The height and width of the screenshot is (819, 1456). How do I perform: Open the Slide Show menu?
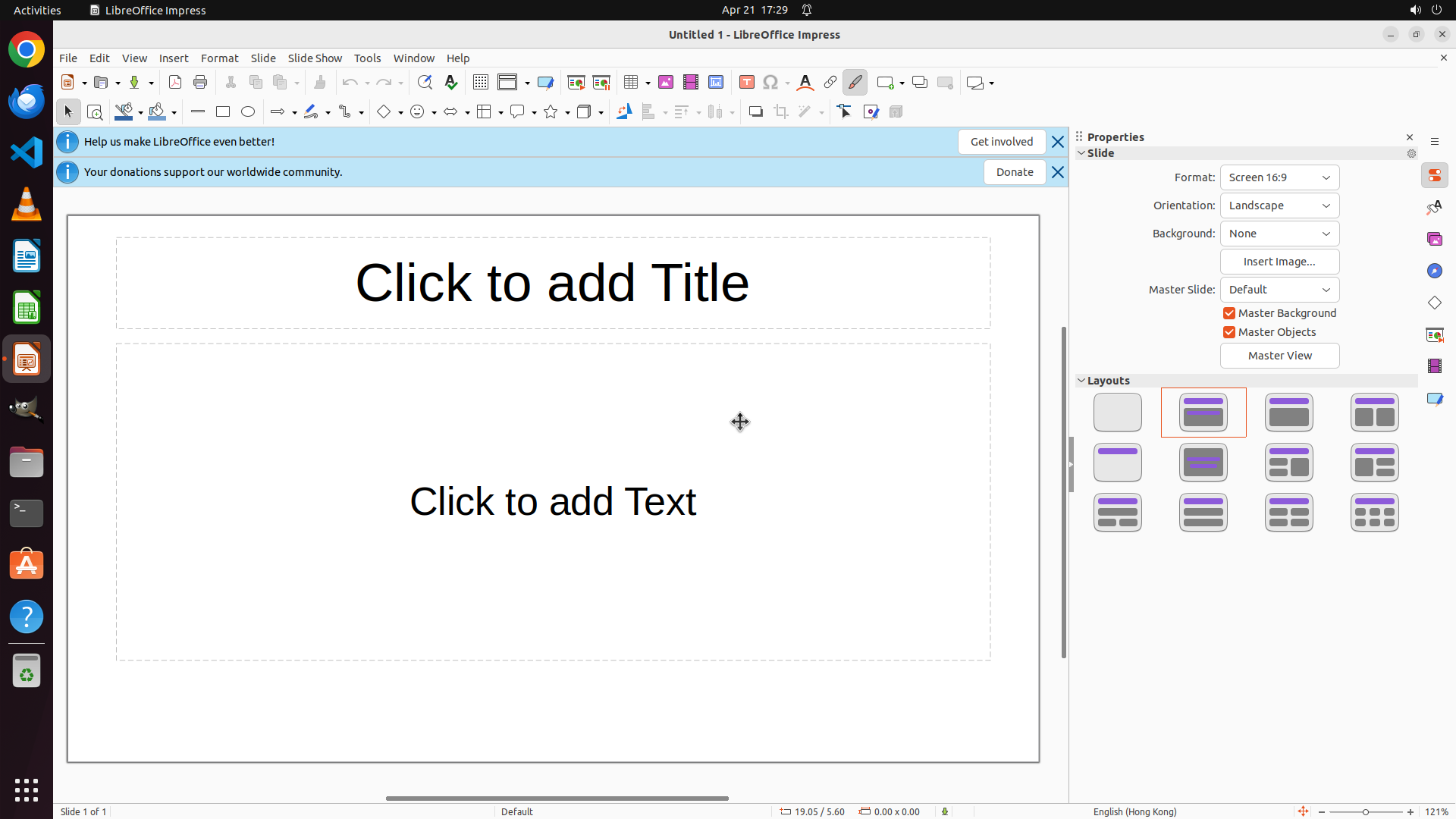point(315,58)
